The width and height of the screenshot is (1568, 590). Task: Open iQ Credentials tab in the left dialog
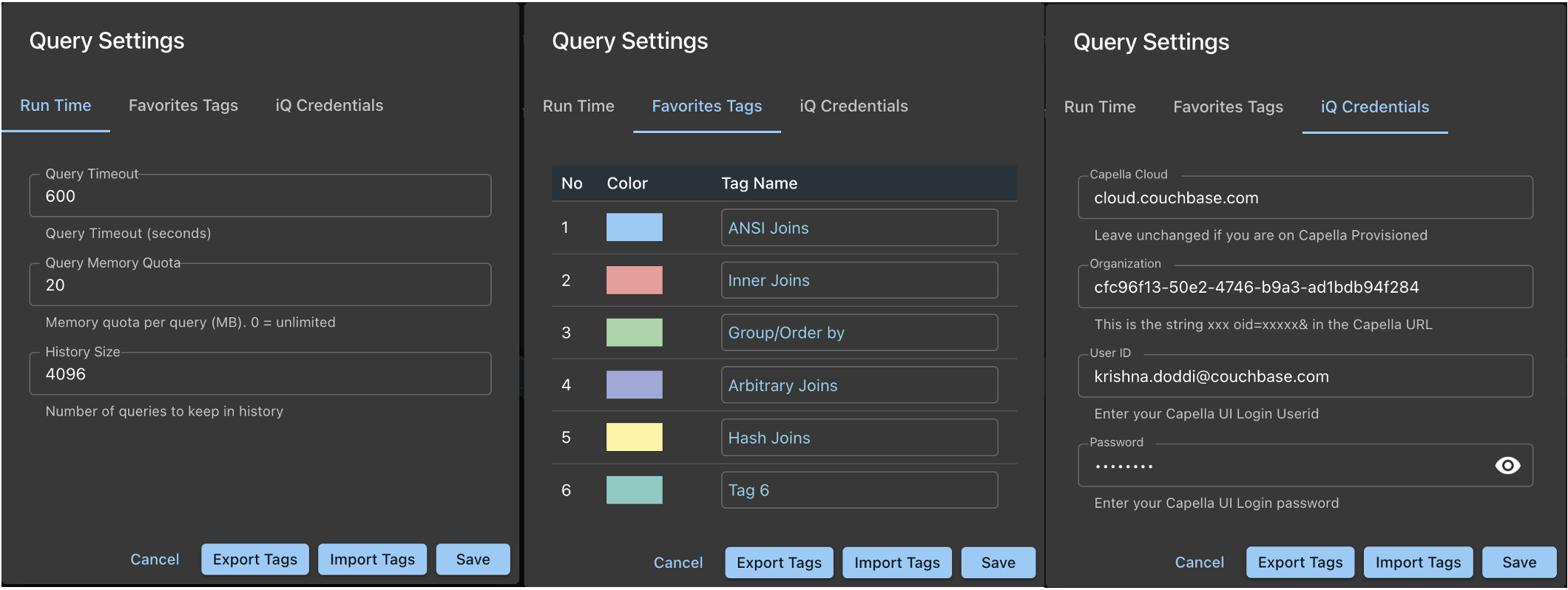[x=329, y=106]
